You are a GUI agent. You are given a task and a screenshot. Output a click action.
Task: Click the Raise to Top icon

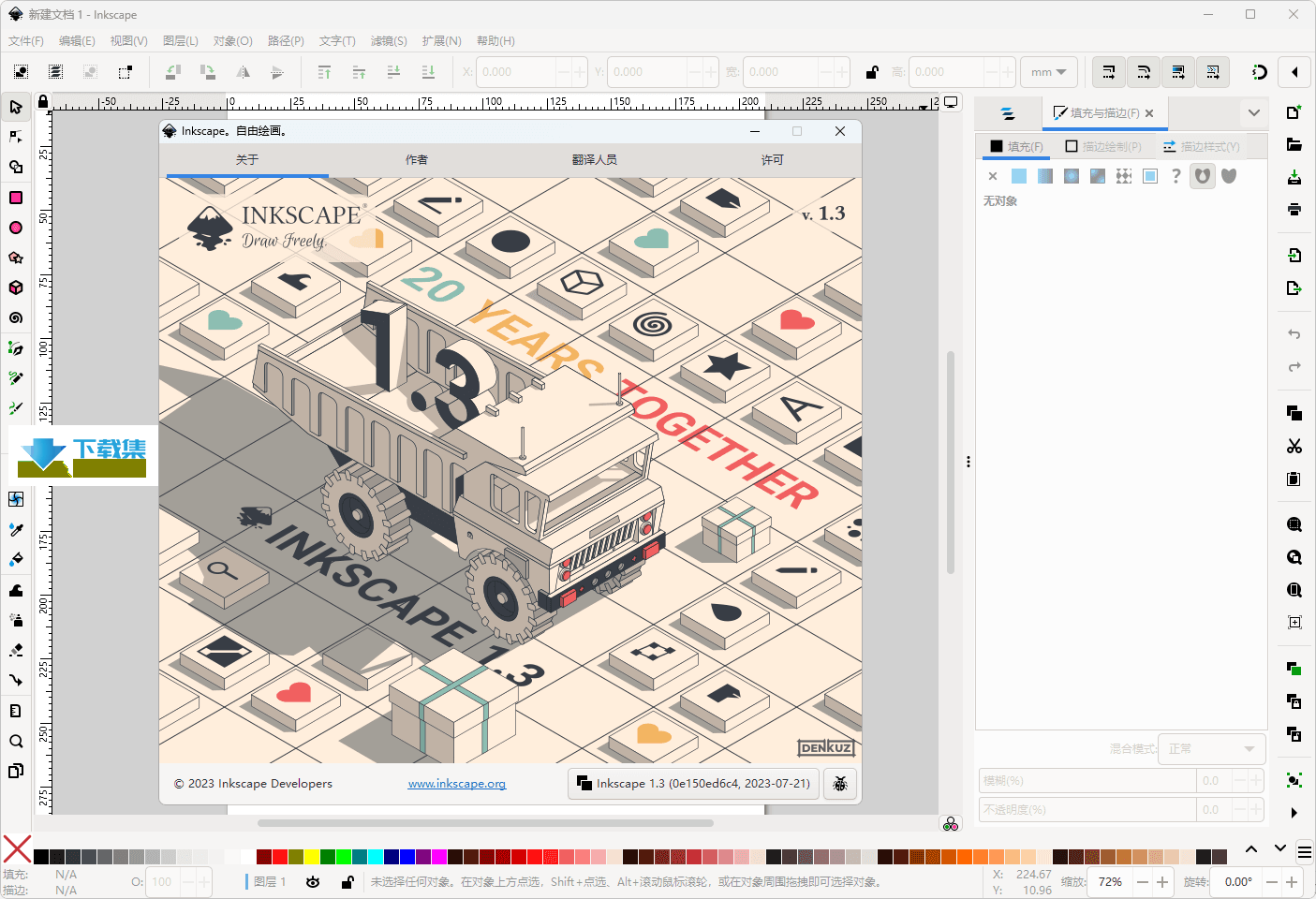(324, 72)
